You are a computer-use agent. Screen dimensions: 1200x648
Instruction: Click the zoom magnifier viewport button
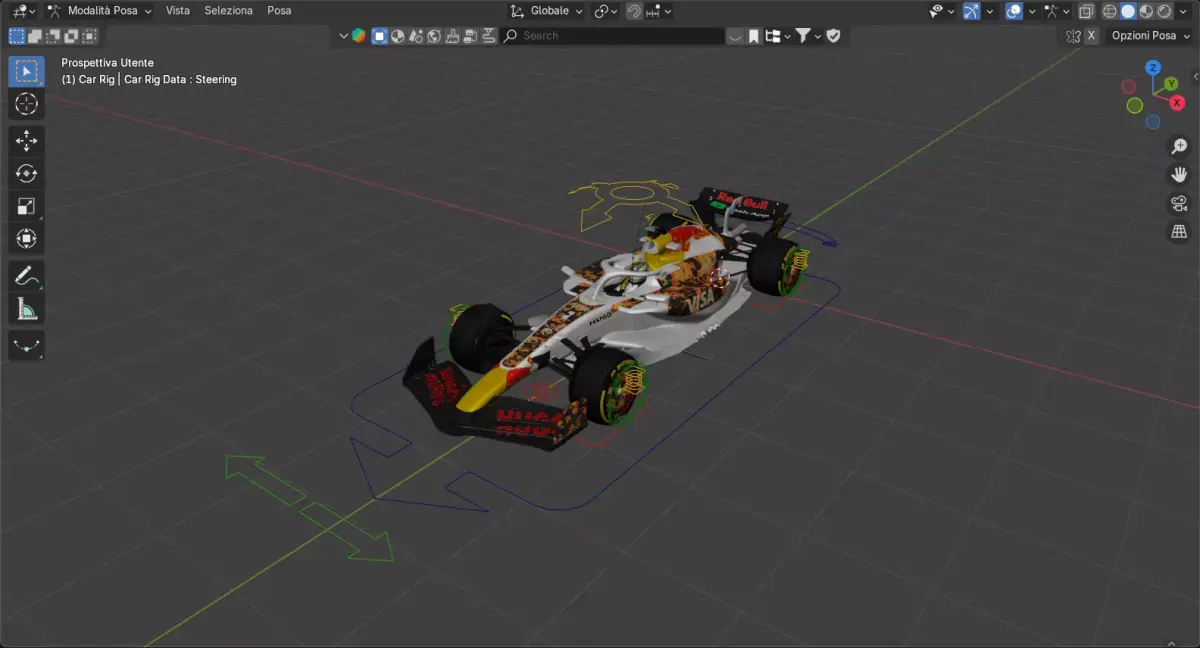(x=1179, y=146)
